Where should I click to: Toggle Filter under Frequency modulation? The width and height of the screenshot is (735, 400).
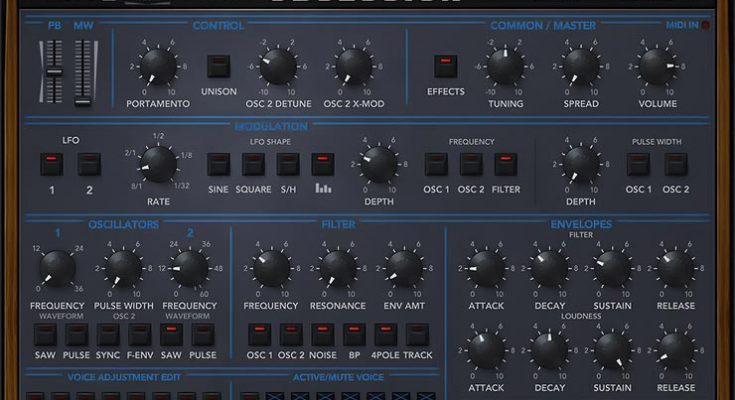[506, 164]
